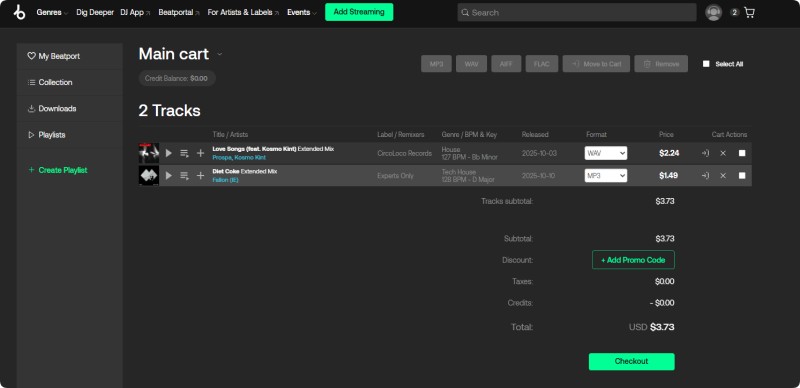Open the House genre link

[451, 150]
